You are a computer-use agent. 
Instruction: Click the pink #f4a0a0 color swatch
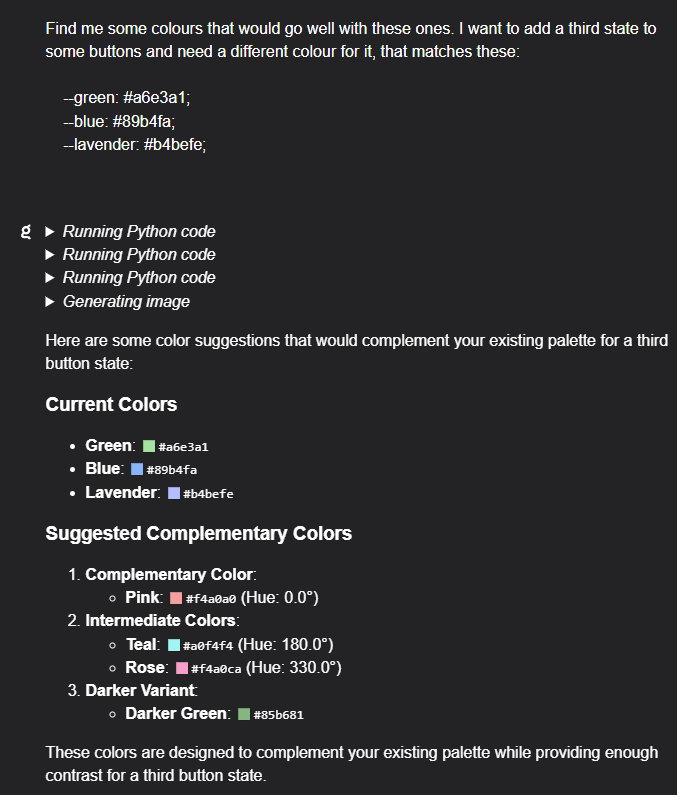coord(176,598)
